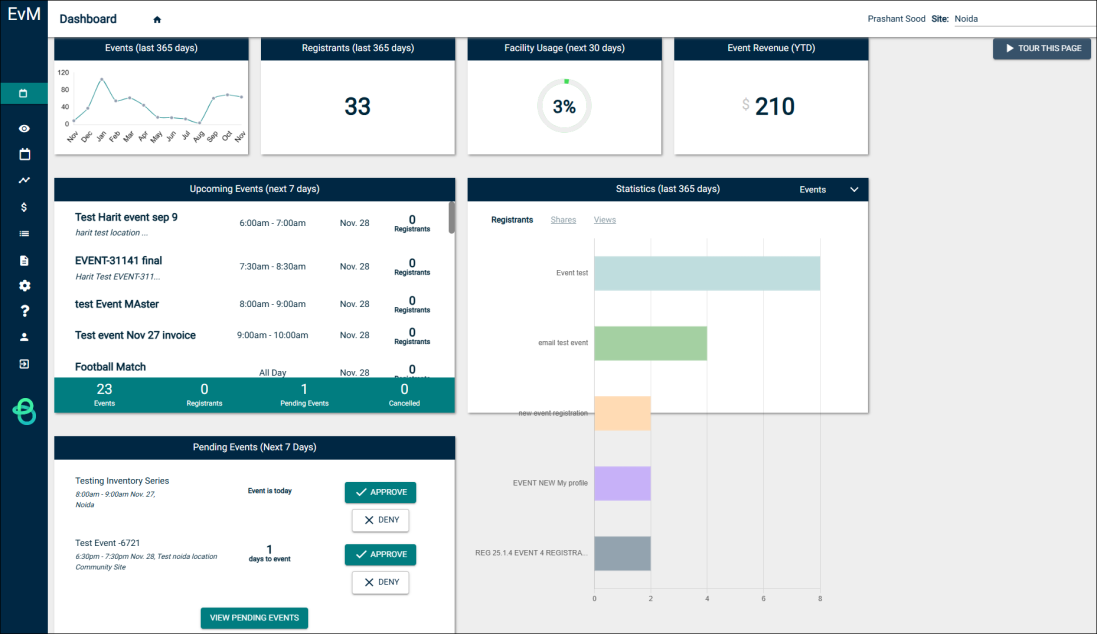Open the settings gear icon in sidebar
The image size is (1097, 634).
coord(24,286)
